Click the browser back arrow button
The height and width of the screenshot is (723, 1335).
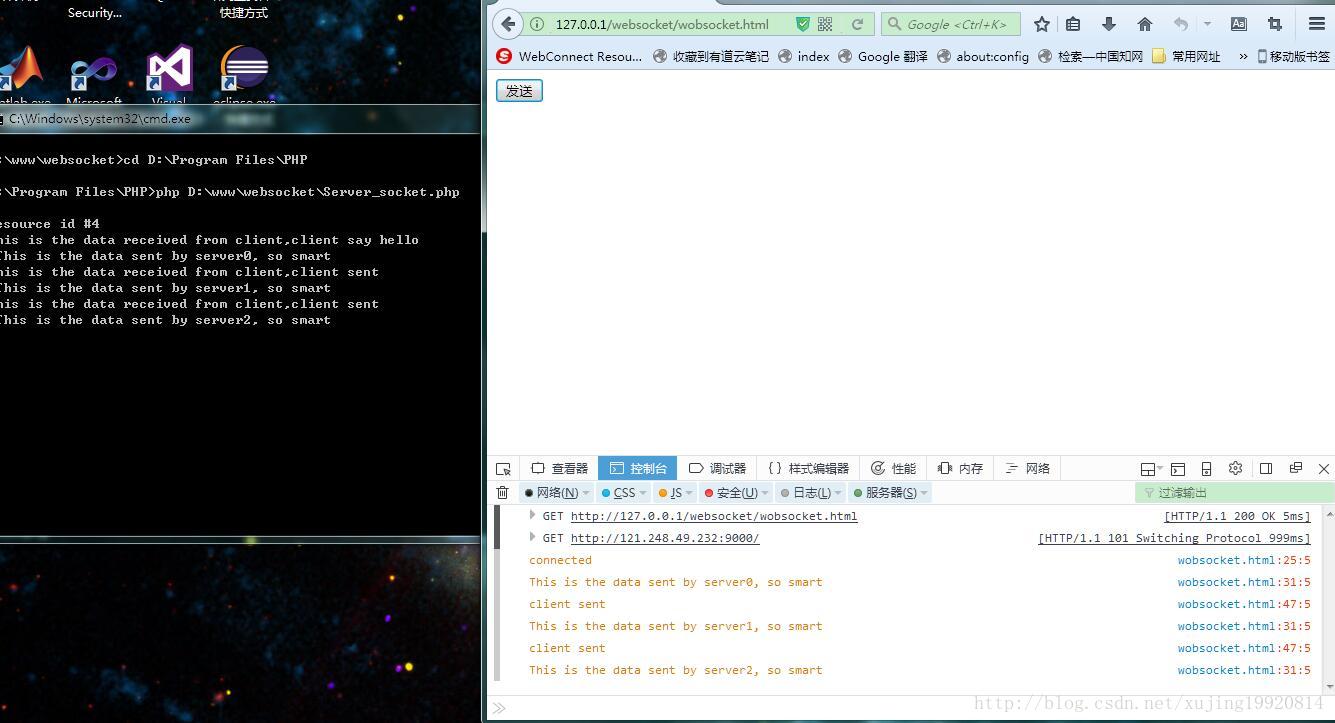508,24
